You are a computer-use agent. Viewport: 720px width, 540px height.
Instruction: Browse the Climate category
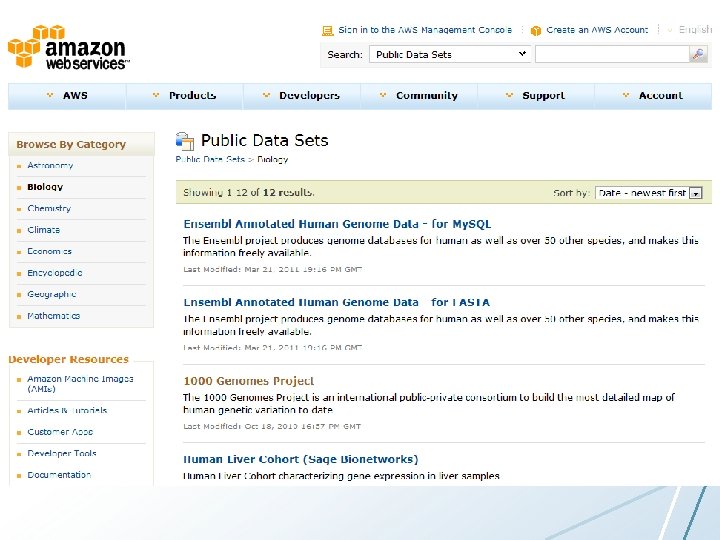(44, 230)
